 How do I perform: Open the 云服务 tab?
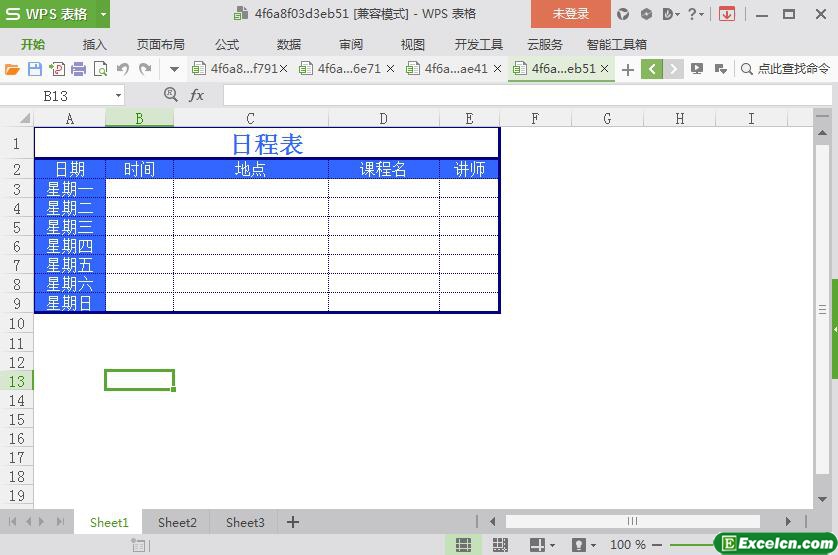(x=545, y=44)
